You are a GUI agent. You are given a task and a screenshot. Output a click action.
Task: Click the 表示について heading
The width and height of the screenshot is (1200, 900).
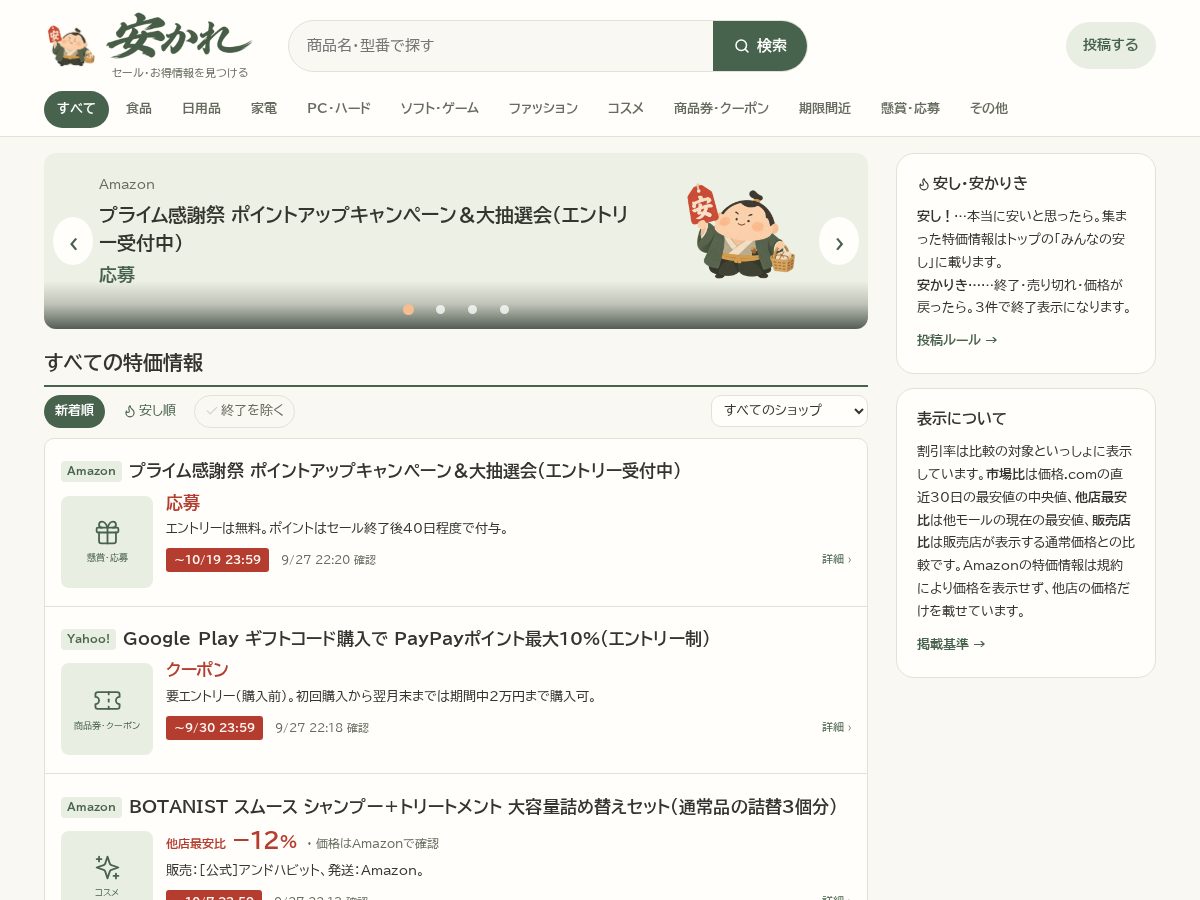pos(961,419)
